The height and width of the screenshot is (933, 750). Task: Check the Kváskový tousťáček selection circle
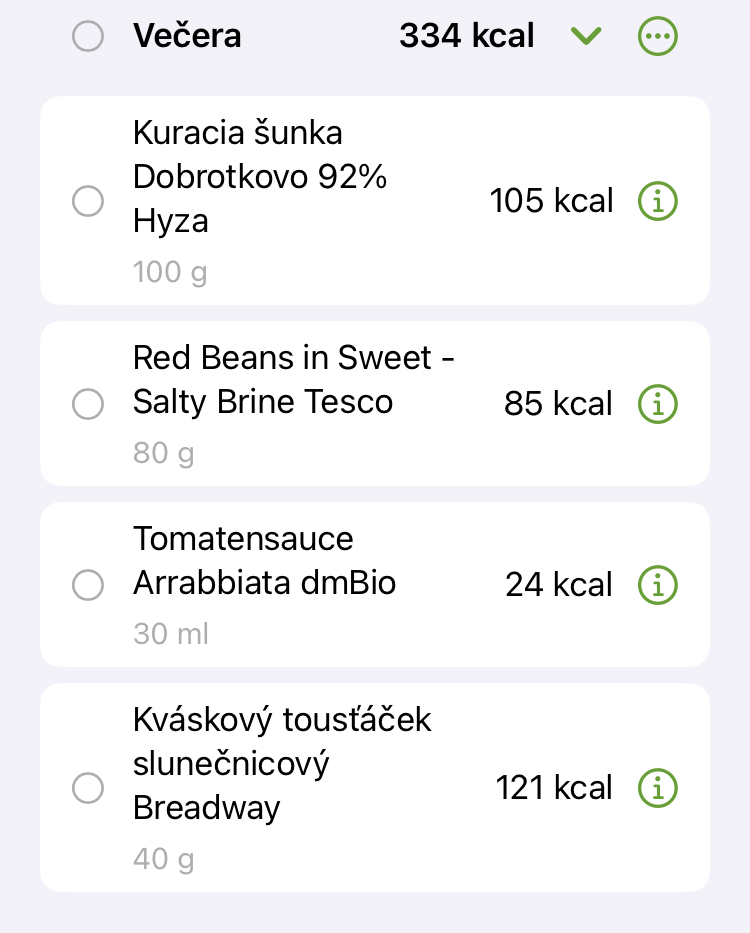pos(88,788)
